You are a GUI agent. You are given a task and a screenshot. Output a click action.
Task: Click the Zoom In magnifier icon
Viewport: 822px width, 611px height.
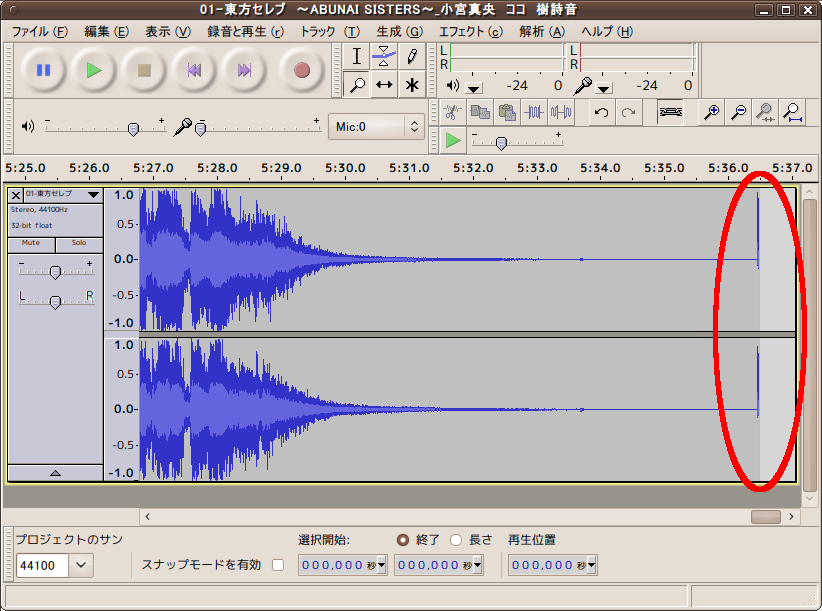click(711, 112)
